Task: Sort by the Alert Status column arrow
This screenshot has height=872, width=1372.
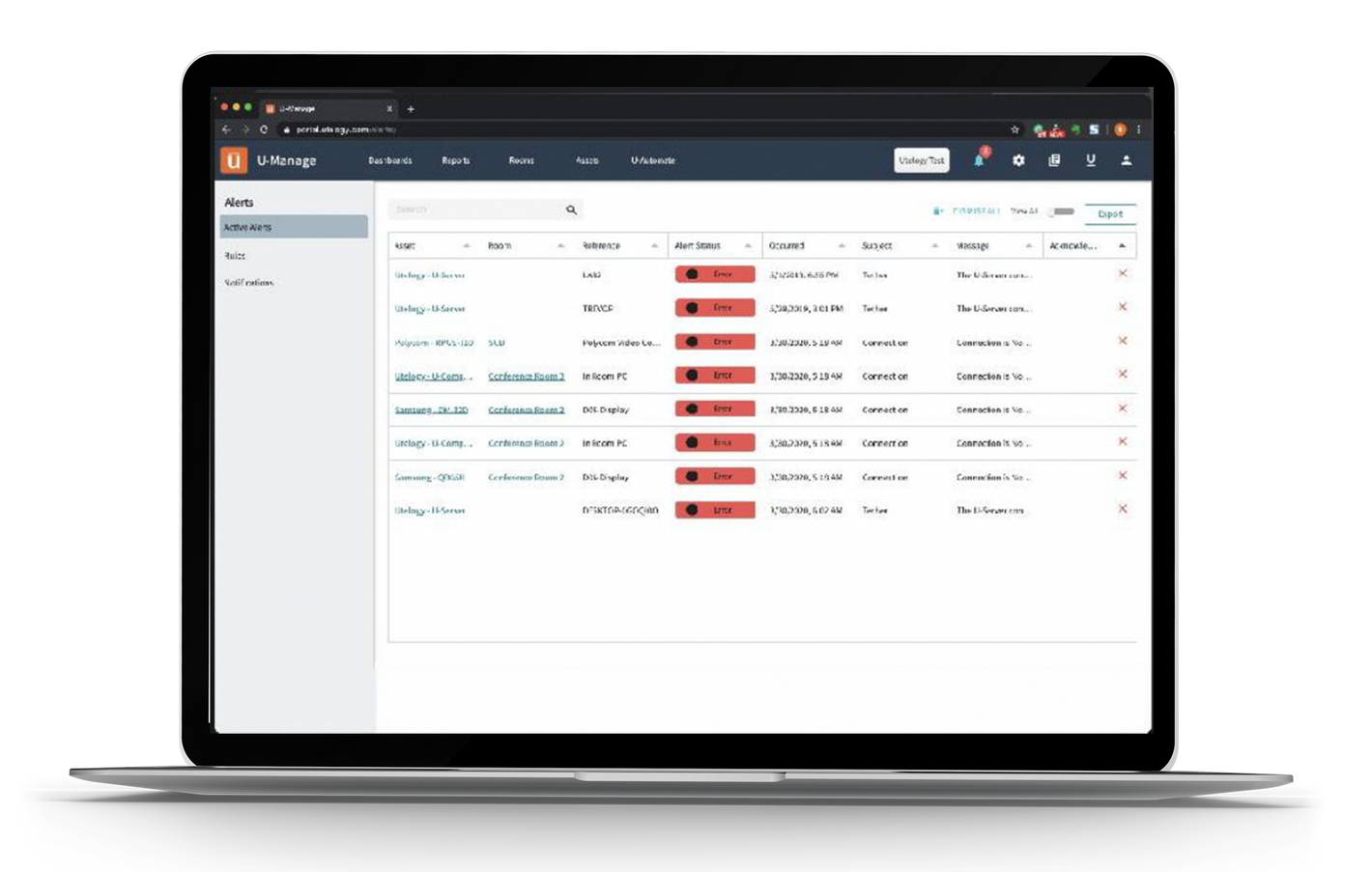Action: click(x=747, y=246)
